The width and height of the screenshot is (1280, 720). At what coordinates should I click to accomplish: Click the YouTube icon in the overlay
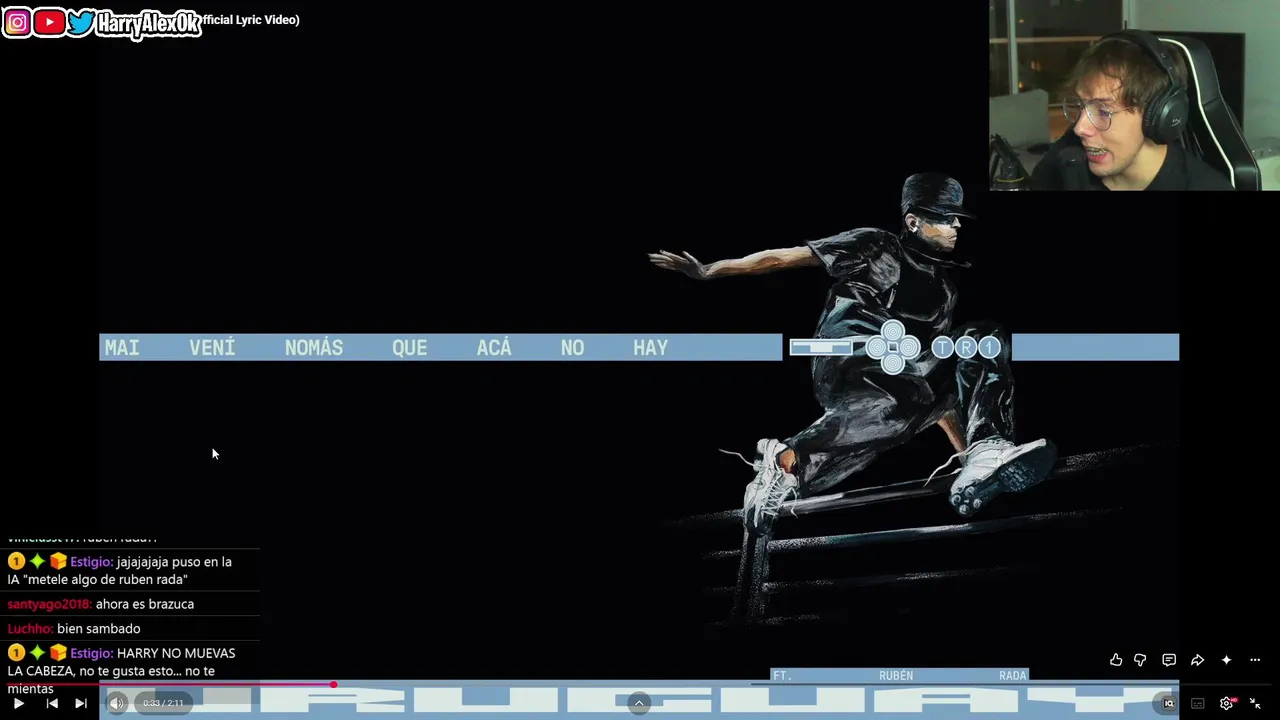point(49,22)
